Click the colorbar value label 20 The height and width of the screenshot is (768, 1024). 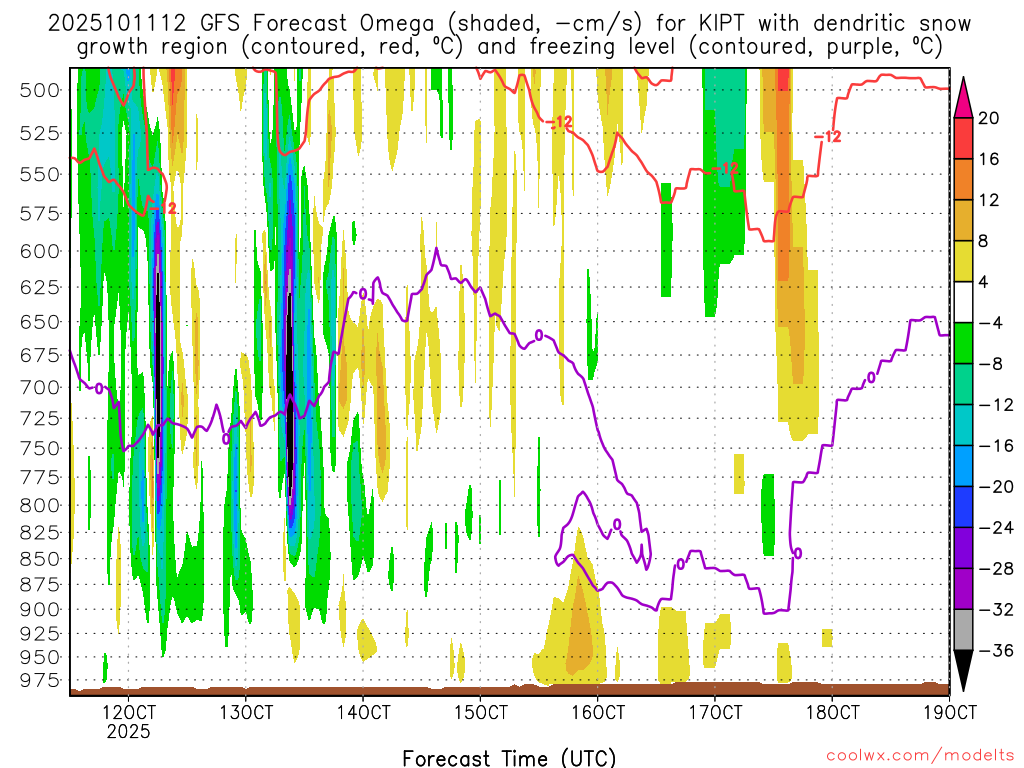point(989,118)
